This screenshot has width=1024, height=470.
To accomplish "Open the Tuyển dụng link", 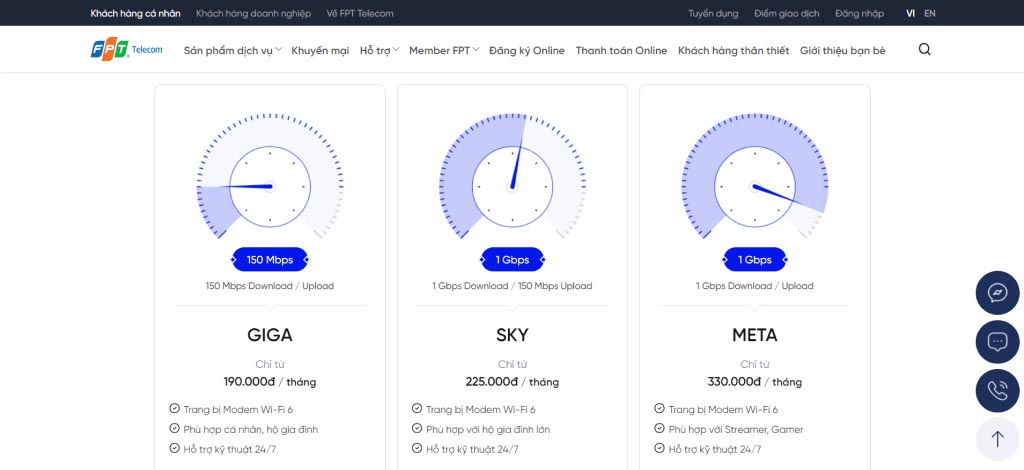I will click(x=713, y=13).
